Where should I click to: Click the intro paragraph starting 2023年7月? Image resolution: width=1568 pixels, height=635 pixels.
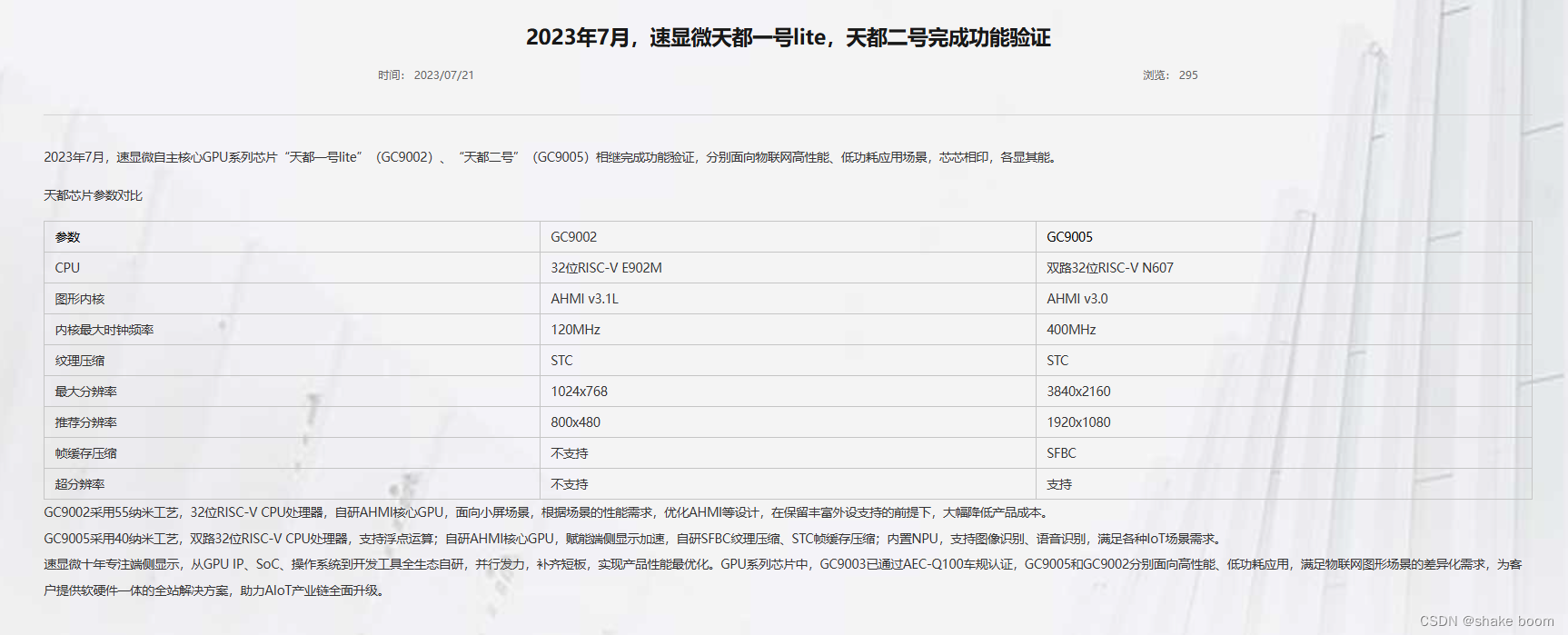(x=551, y=157)
